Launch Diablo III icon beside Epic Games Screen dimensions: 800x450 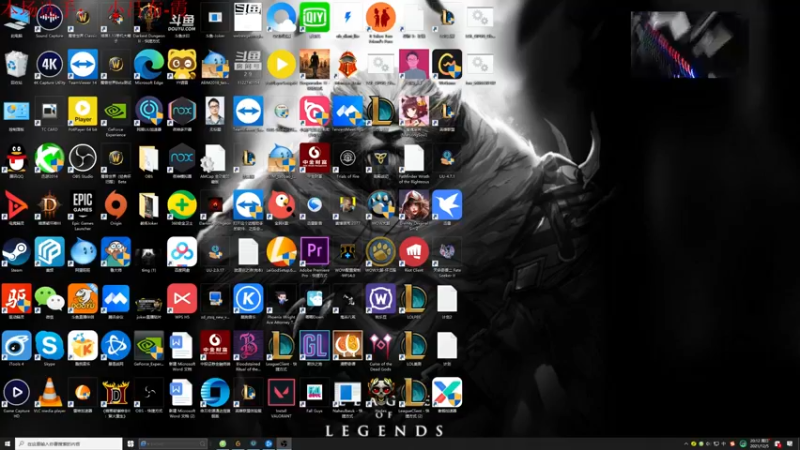click(x=49, y=205)
